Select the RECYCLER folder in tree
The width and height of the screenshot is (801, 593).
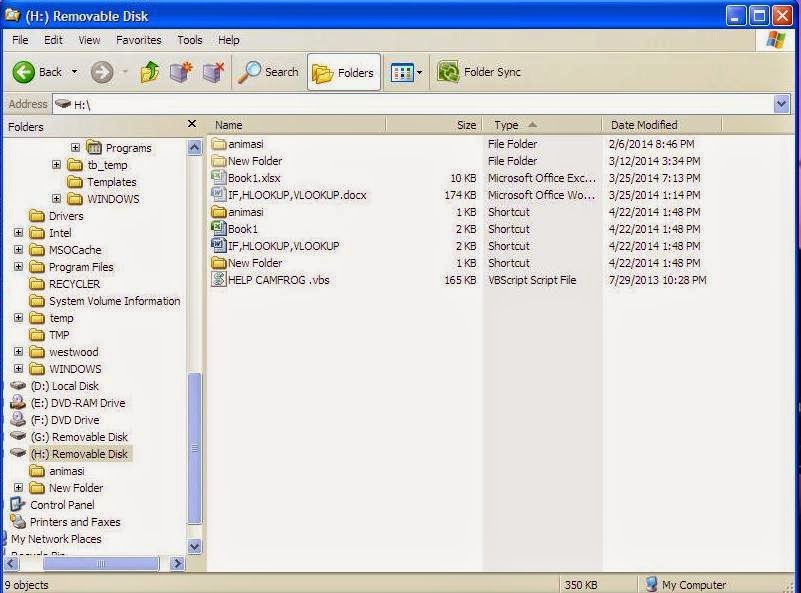pos(64,284)
